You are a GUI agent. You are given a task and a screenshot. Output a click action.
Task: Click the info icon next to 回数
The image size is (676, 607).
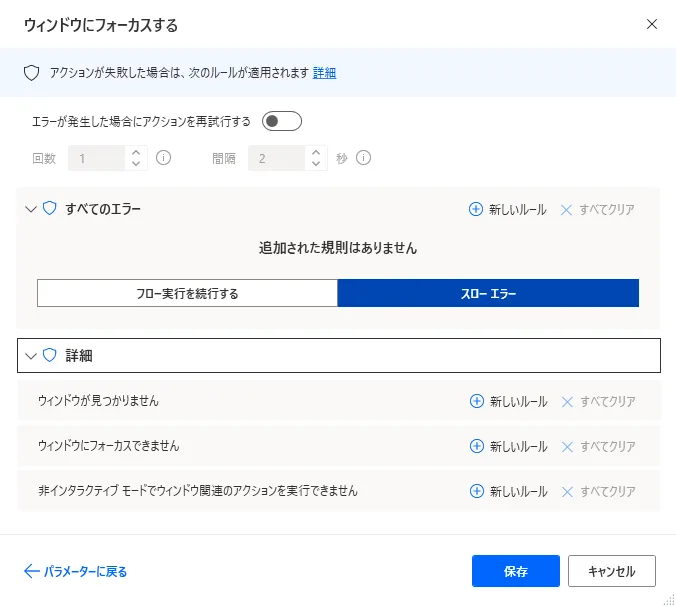coord(164,158)
